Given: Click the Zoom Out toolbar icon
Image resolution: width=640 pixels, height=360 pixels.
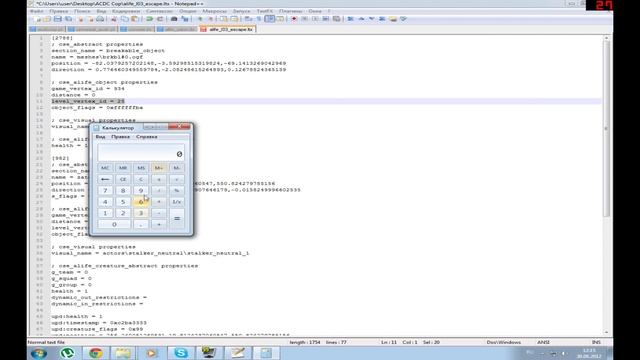Looking at the screenshot, I should tap(211, 19).
